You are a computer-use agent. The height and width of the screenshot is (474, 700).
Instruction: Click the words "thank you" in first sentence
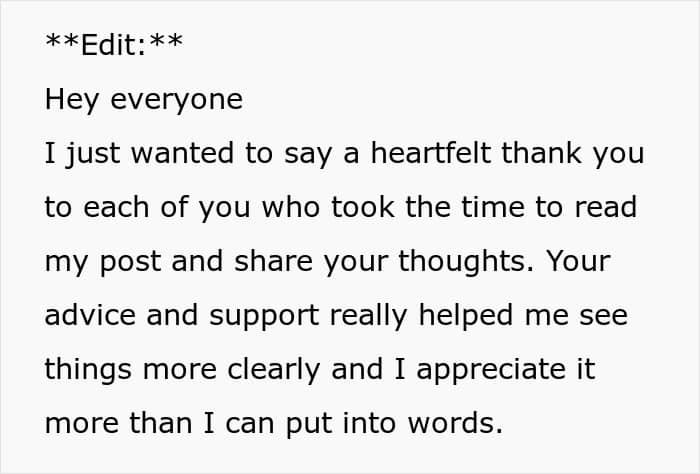[x=573, y=154]
